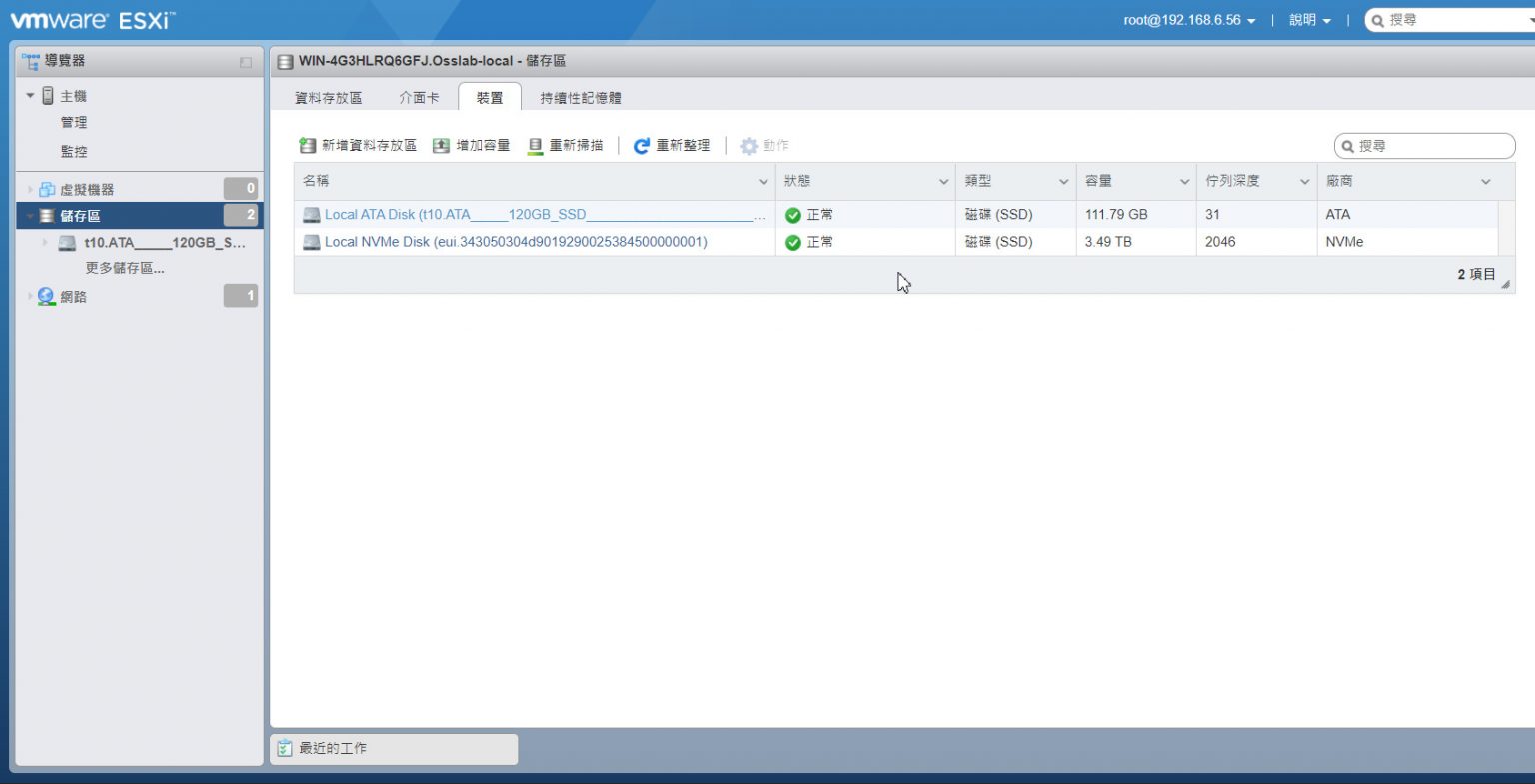Open the Local NVMe Disk device link
Image resolution: width=1535 pixels, height=784 pixels.
pyautogui.click(x=517, y=241)
